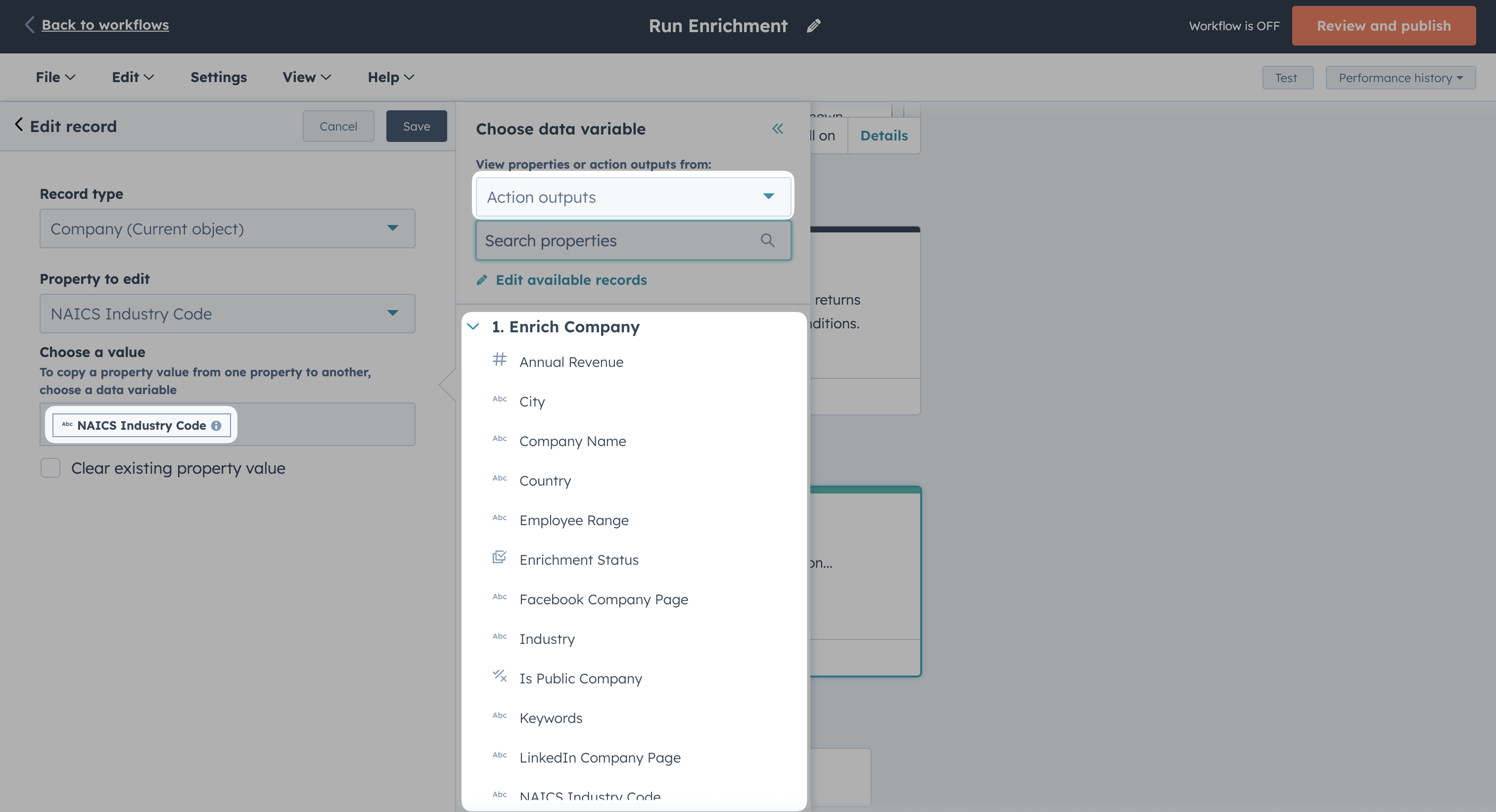This screenshot has width=1496, height=812.
Task: Click the pencil icon beside Run Enrichment title
Action: point(814,26)
